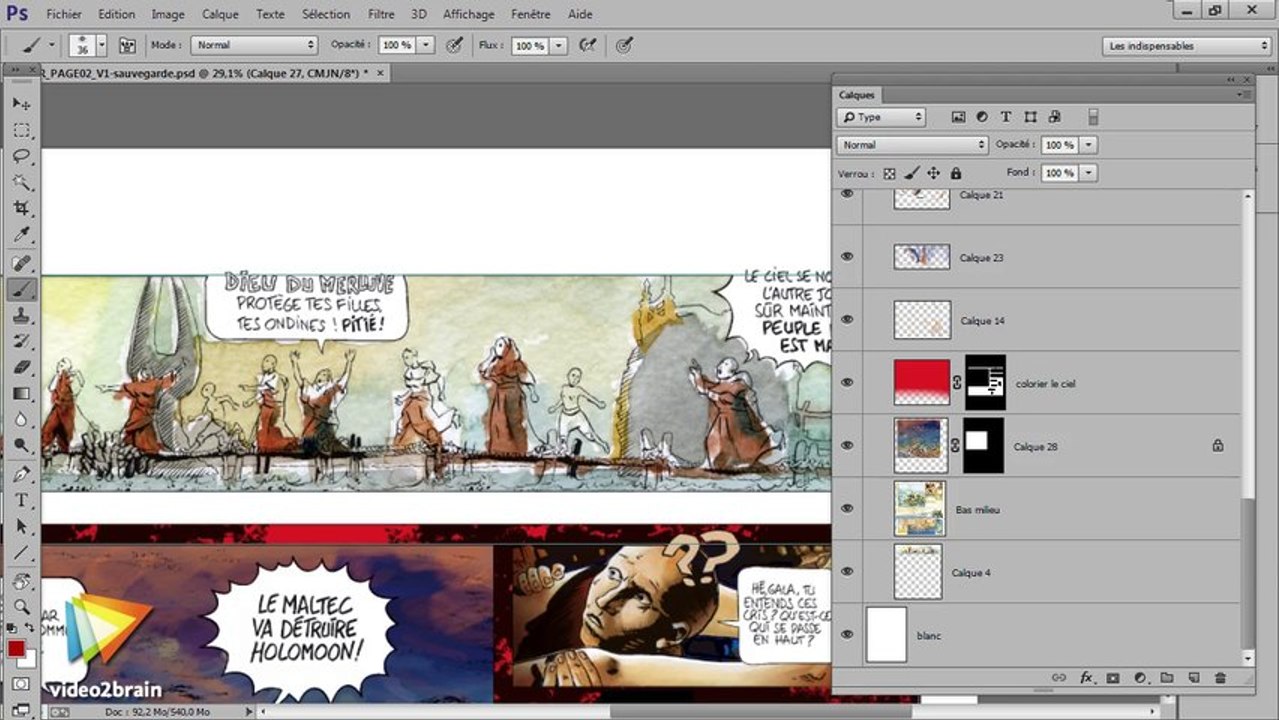
Task: Hide the Calque 4 layer
Action: click(847, 571)
